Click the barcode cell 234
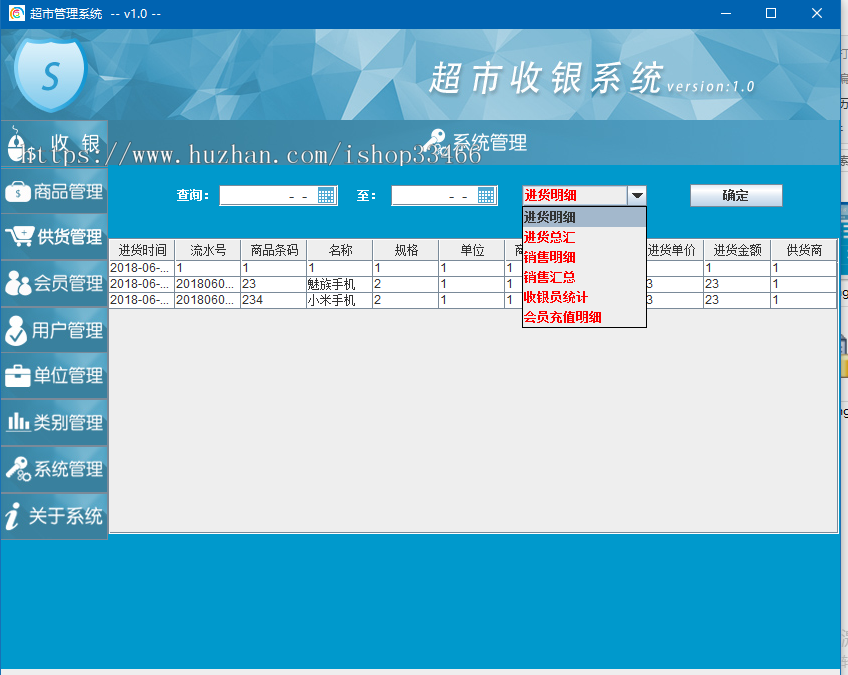 pyautogui.click(x=273, y=300)
